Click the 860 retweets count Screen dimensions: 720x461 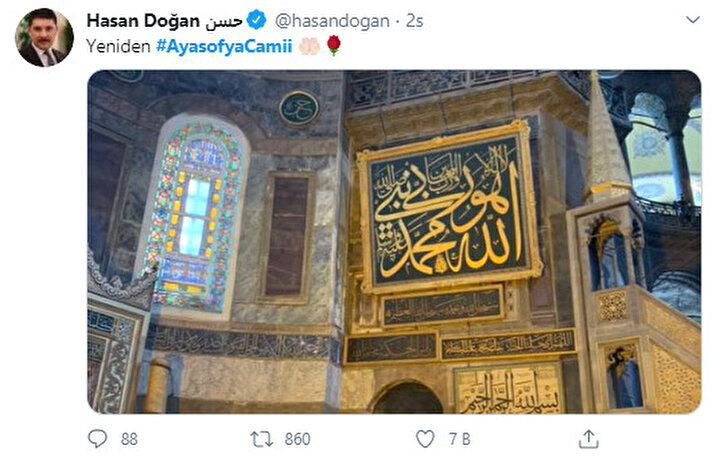[x=298, y=439]
